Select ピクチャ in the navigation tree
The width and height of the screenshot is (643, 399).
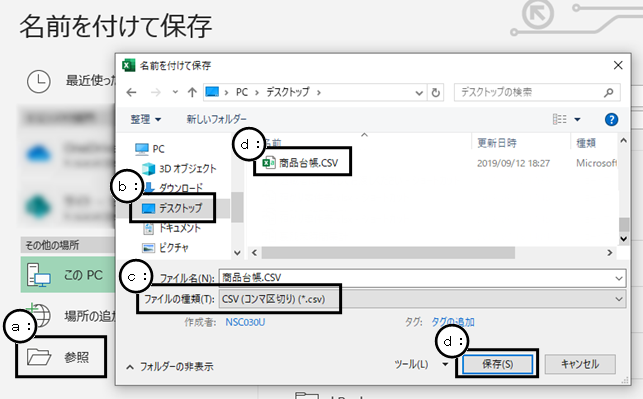coord(165,248)
